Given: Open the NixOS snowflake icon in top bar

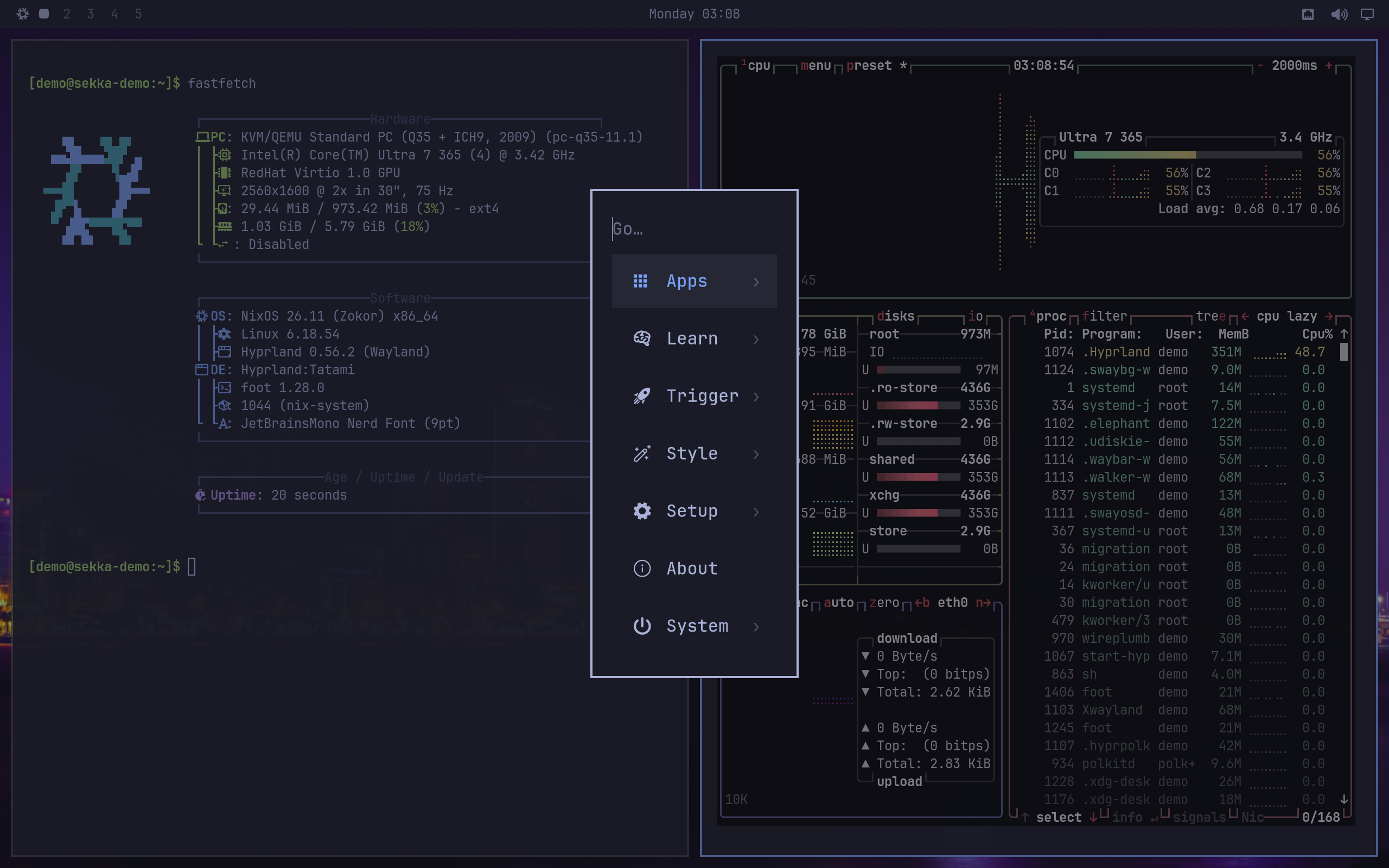Looking at the screenshot, I should tap(22, 14).
